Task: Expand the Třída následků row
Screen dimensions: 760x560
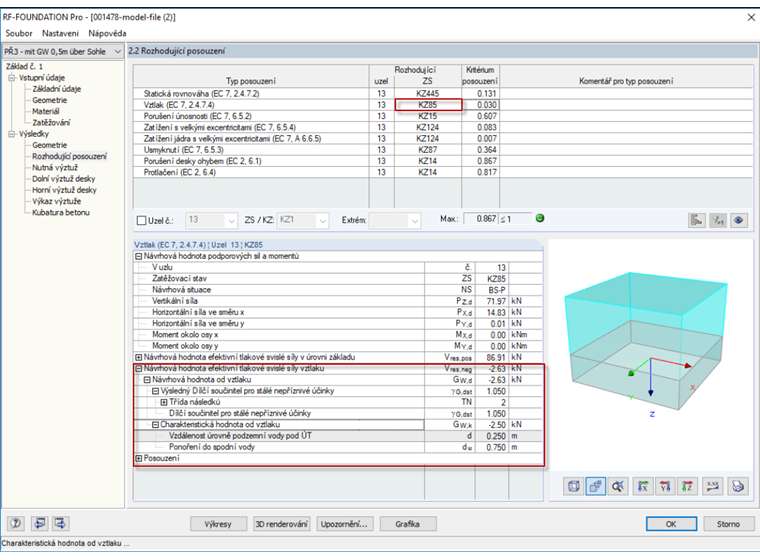Action: pyautogui.click(x=164, y=402)
